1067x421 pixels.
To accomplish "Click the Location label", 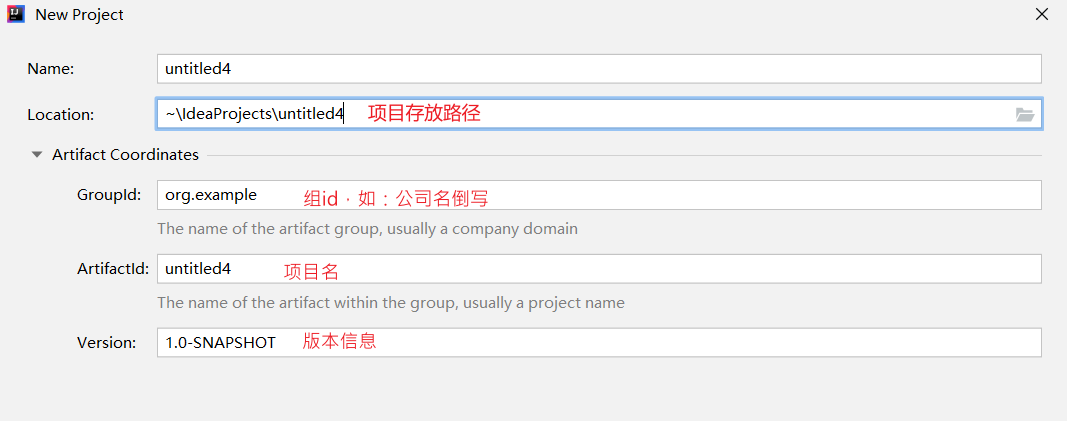I will pyautogui.click(x=60, y=115).
